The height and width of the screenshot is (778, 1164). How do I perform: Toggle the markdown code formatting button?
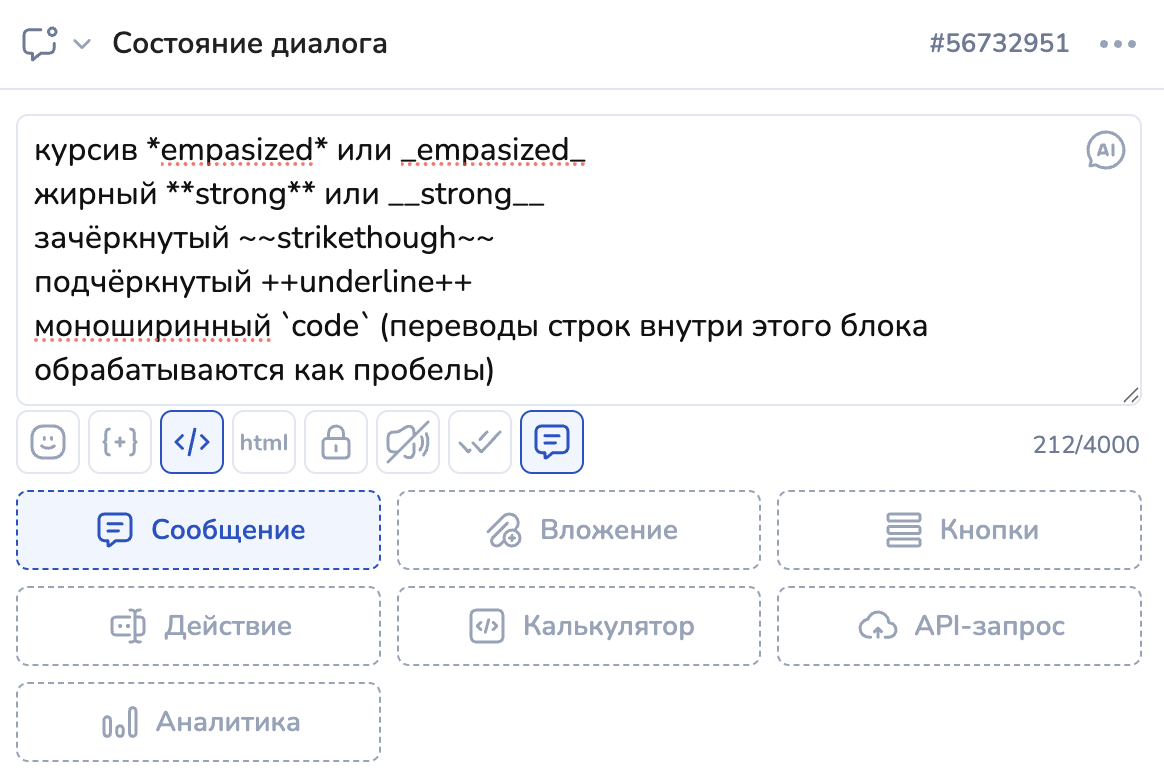point(192,442)
